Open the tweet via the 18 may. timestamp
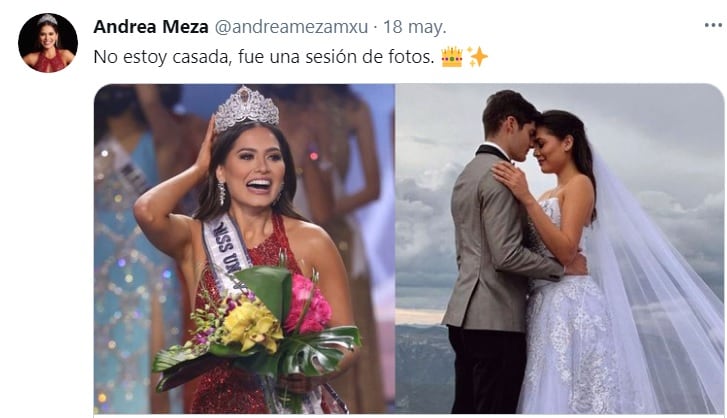 pyautogui.click(x=415, y=27)
